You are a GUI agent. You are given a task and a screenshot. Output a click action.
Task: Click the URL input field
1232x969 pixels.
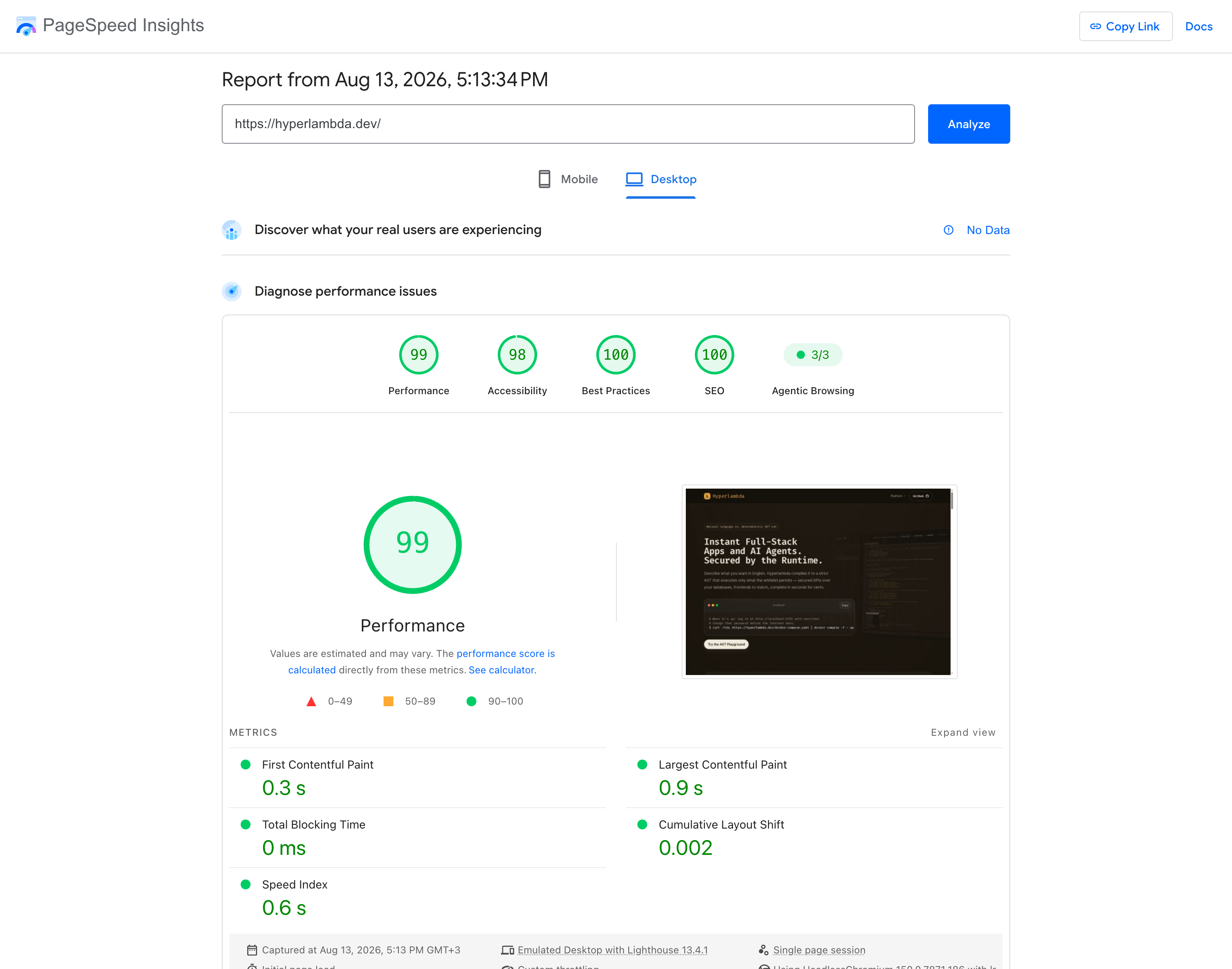point(568,124)
